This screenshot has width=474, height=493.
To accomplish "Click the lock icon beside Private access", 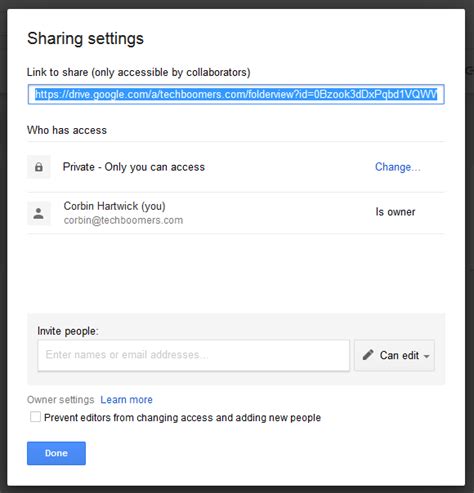I will point(39,167).
